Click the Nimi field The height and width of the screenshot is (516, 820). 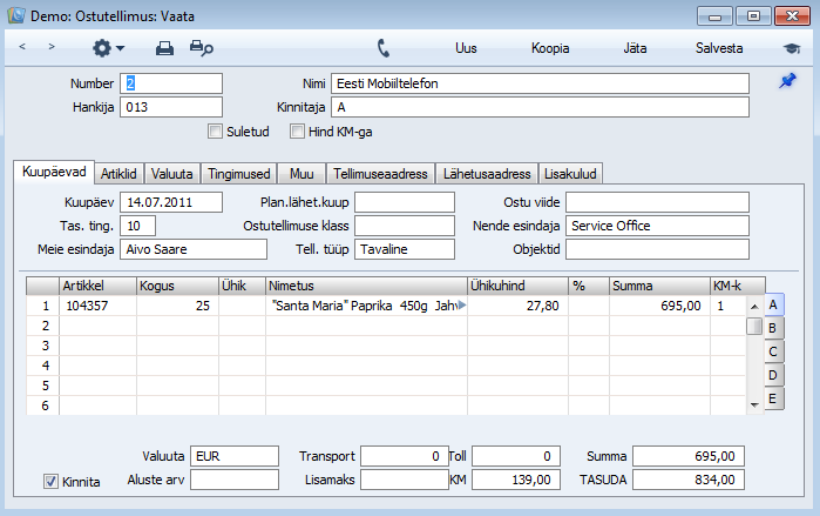coord(540,84)
